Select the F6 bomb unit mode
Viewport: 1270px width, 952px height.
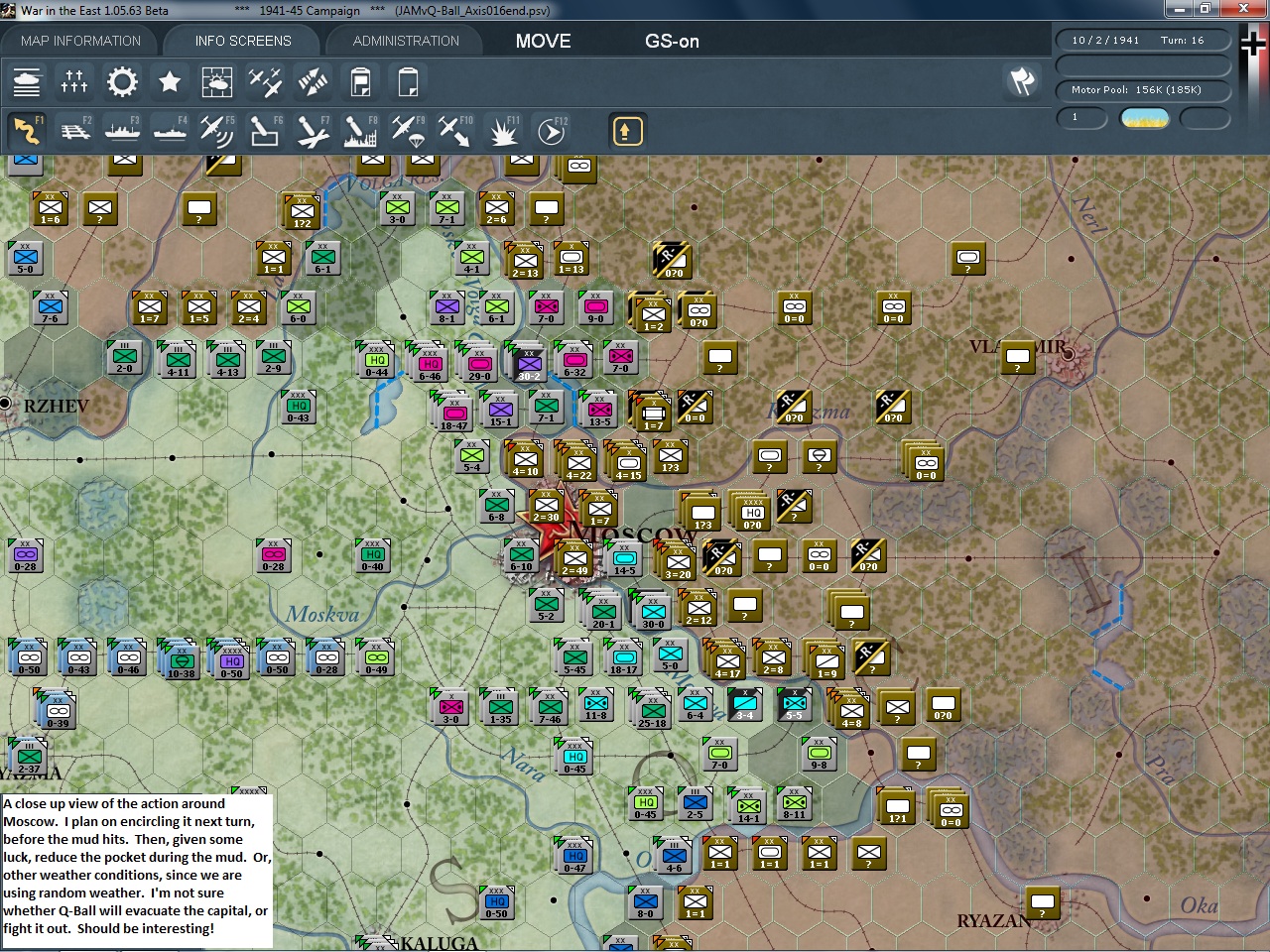tap(265, 131)
